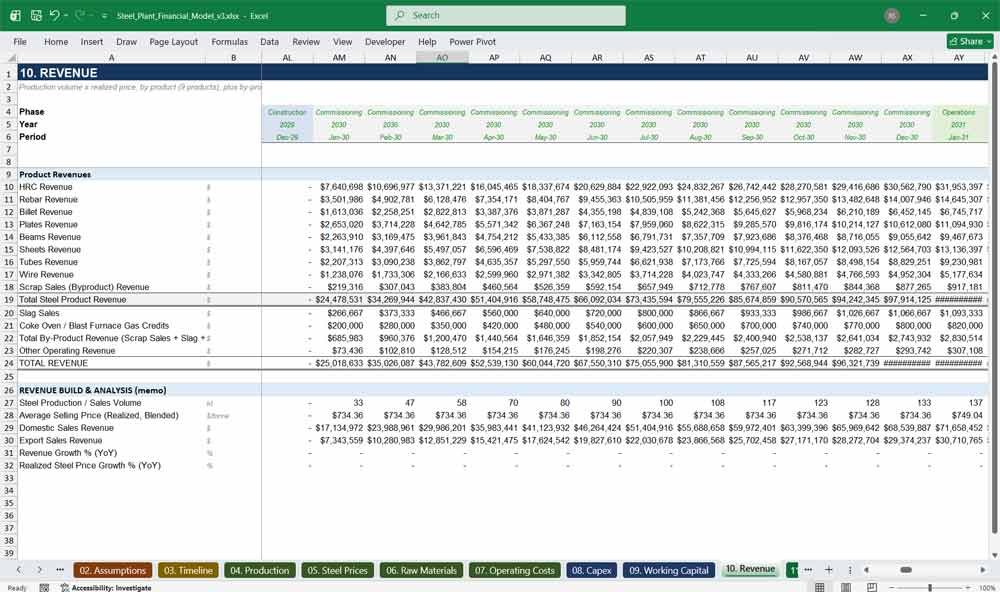Open the Power Pivot ribbon tab
Viewport: 1000px width, 592px height.
(473, 41)
